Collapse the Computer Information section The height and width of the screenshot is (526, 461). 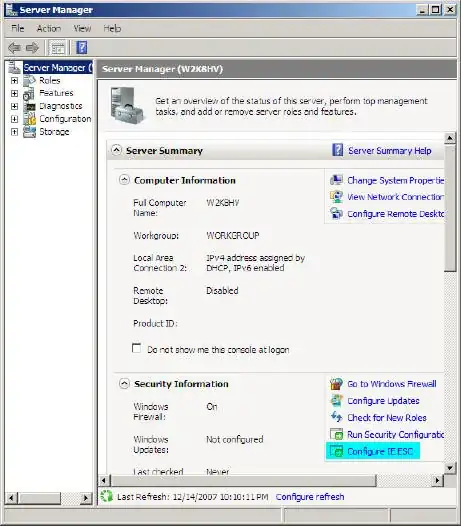124,180
